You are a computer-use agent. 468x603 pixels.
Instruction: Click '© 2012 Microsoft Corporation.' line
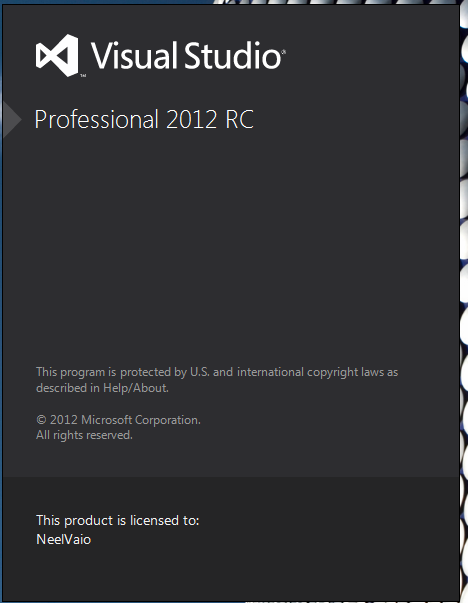tap(118, 420)
